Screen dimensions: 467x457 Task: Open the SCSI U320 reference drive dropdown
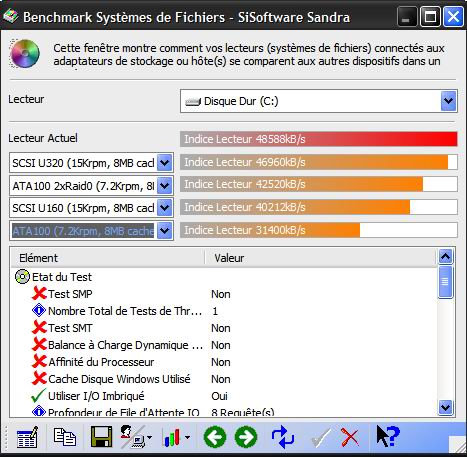click(x=165, y=163)
